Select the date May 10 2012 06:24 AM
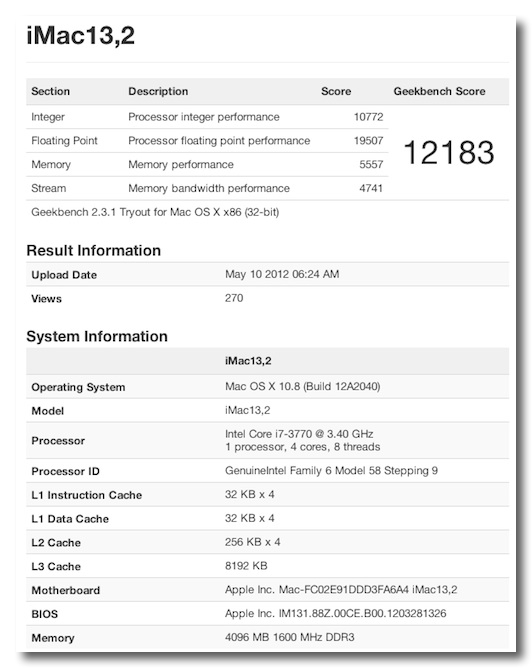The width and height of the screenshot is (532, 668). point(282,274)
